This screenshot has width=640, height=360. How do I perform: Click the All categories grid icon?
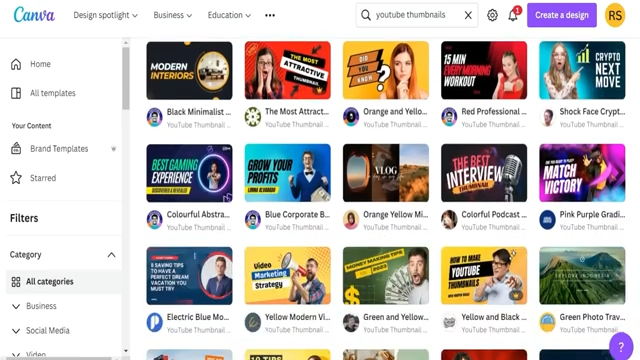(16, 282)
